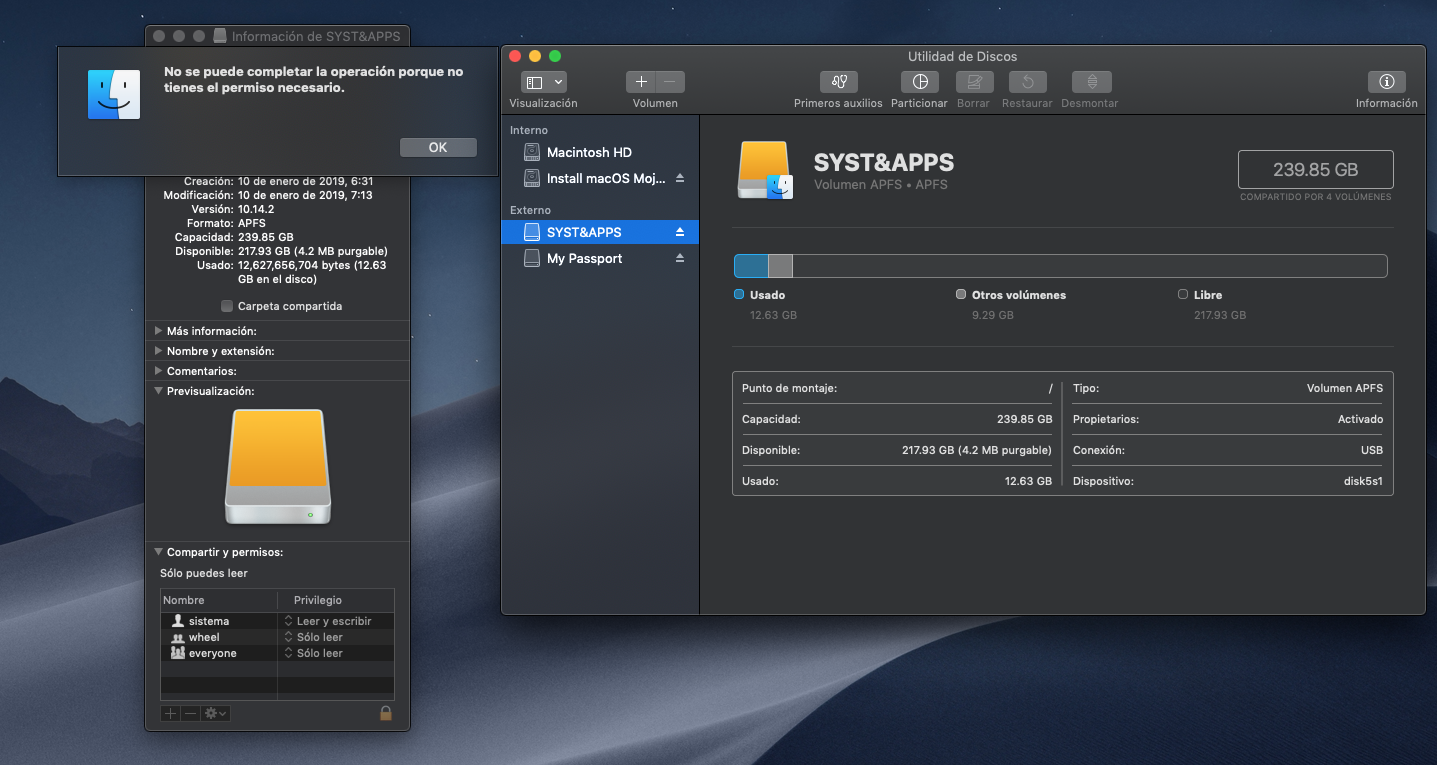Screen dimensions: 1437x765
Task: Open the Visualización dropdown in toolbar
Action: (543, 82)
